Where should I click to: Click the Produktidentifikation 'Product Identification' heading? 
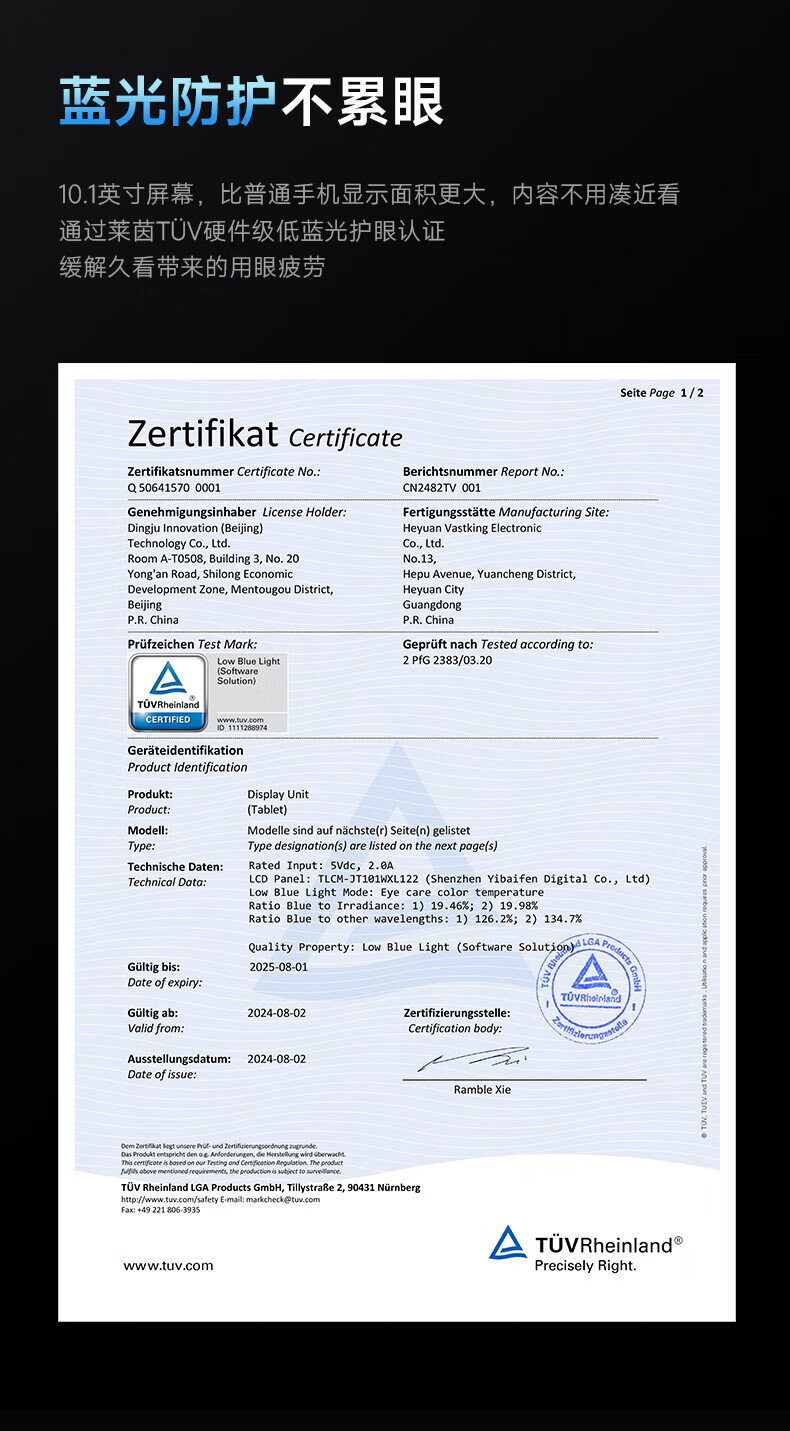[187, 767]
